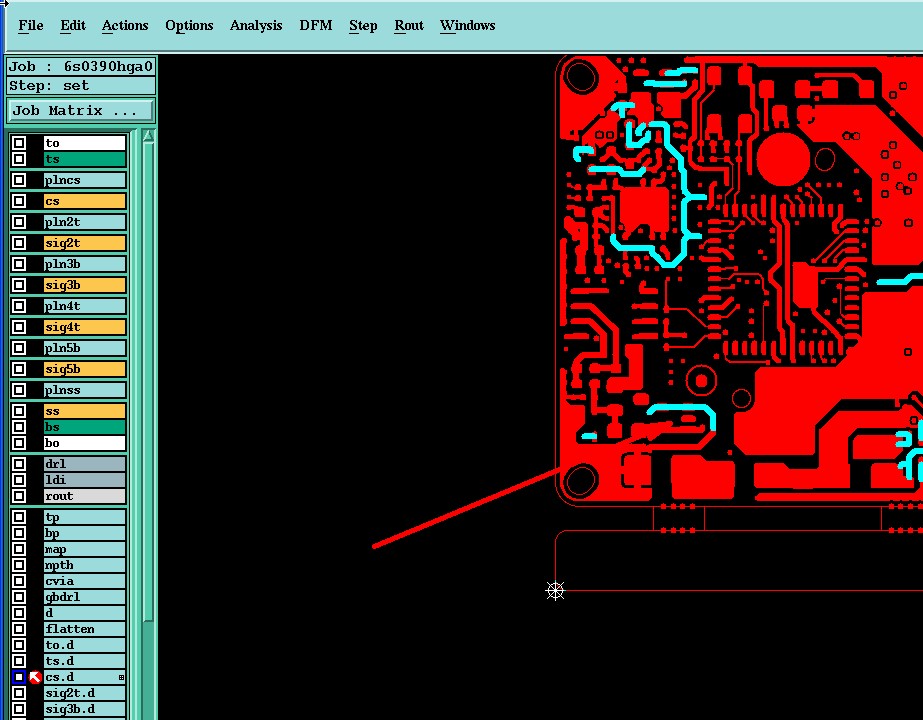This screenshot has width=923, height=720.
Task: Toggle the checkbox for layer ts
Action: click(19, 159)
